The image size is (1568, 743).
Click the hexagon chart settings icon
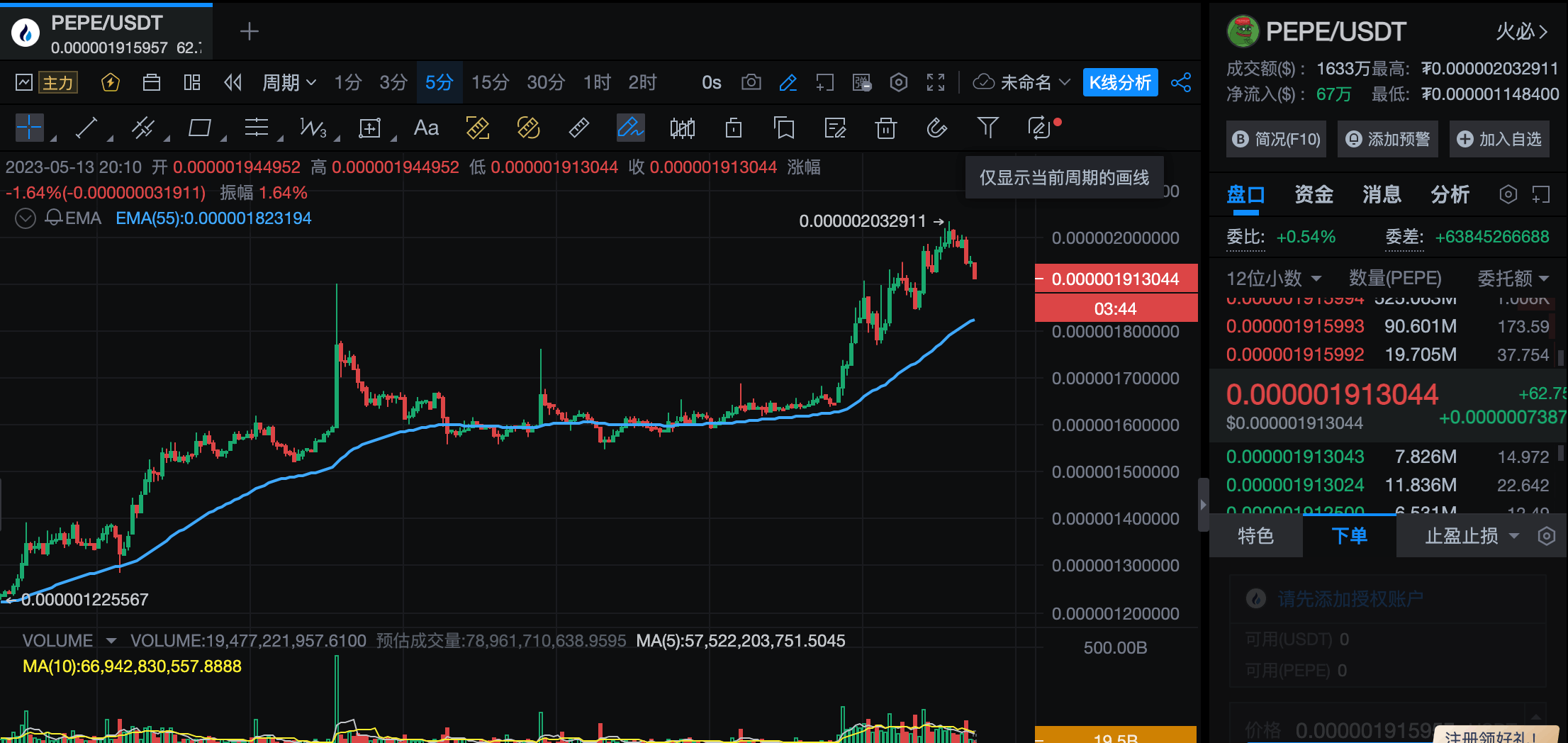(899, 83)
